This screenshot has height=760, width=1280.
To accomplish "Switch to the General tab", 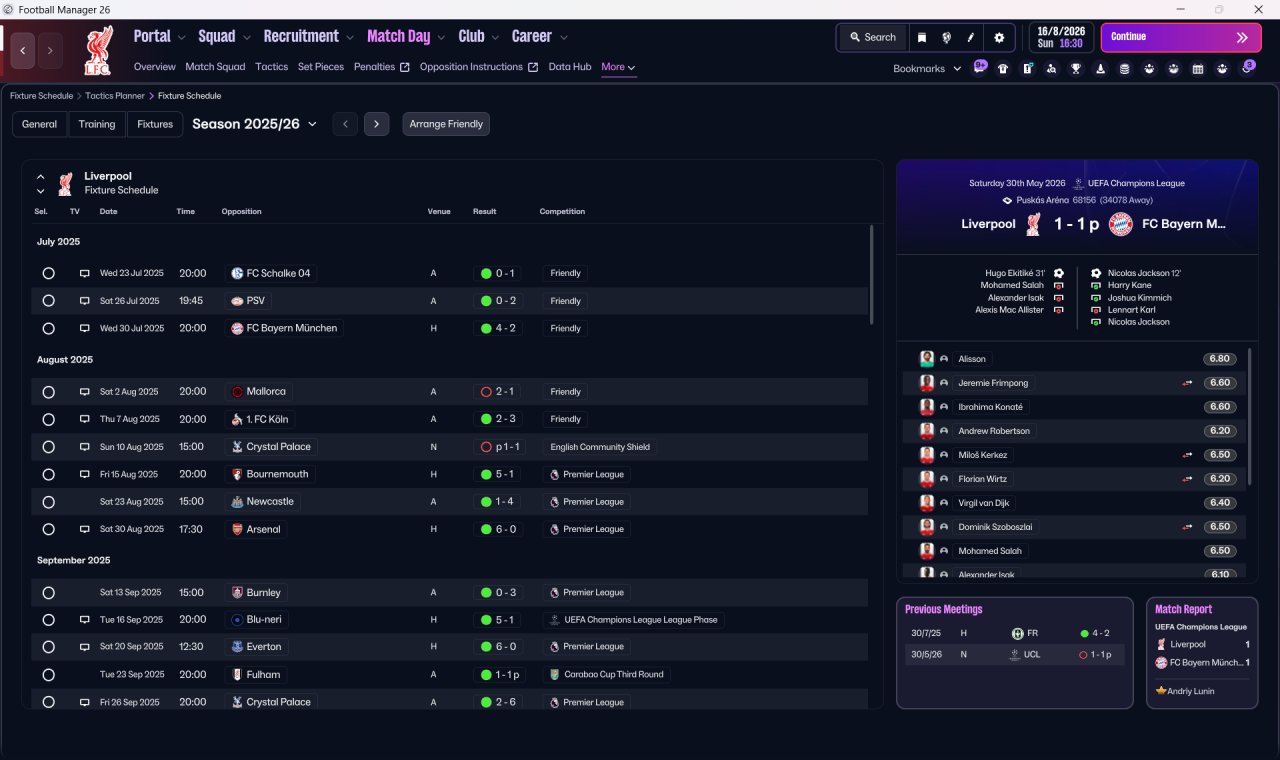I will click(x=39, y=124).
